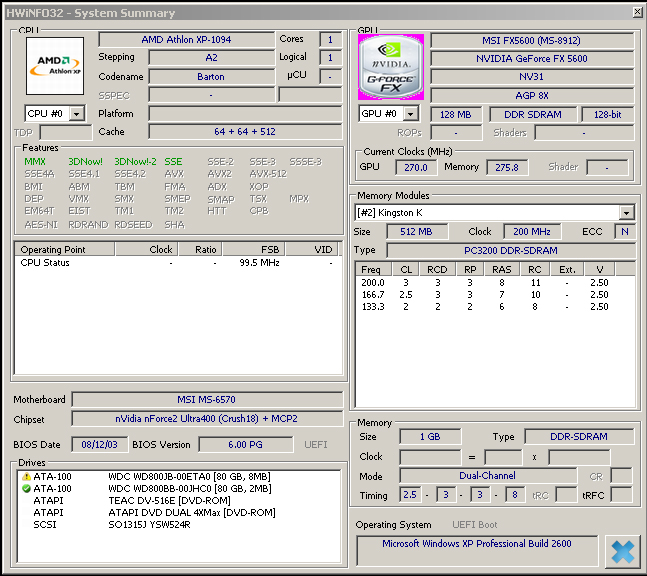Close the HWiNFO32 System Summary window

tap(638, 12)
